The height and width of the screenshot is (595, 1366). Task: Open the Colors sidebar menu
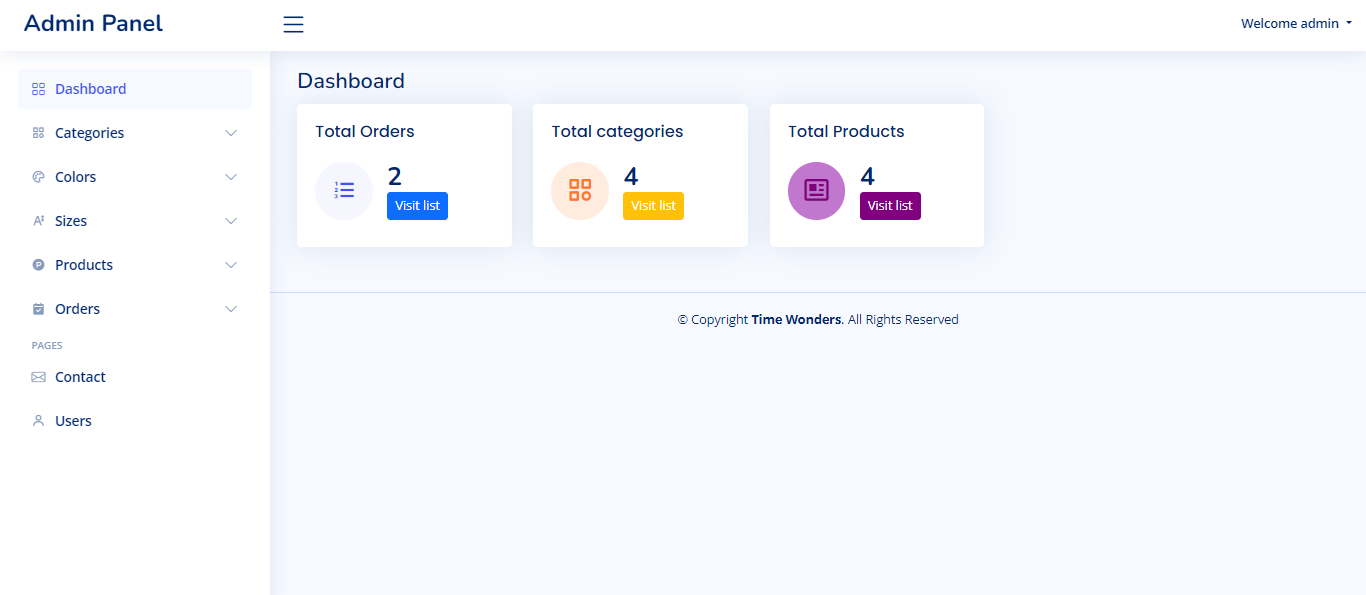(x=135, y=177)
